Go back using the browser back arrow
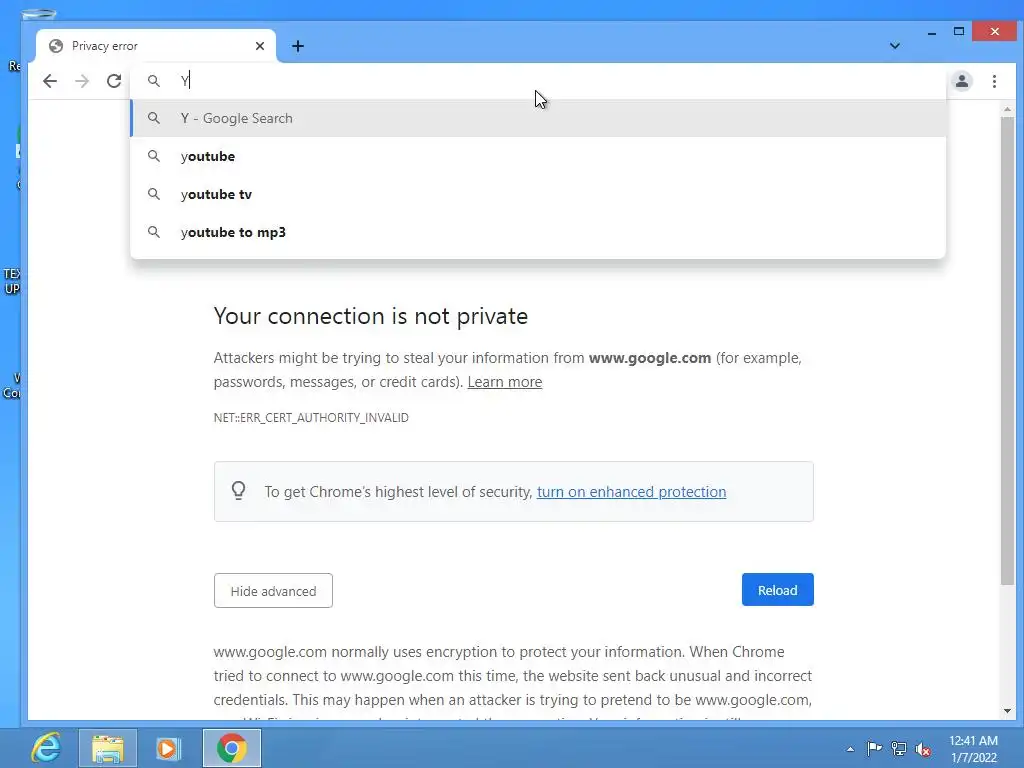 point(50,81)
